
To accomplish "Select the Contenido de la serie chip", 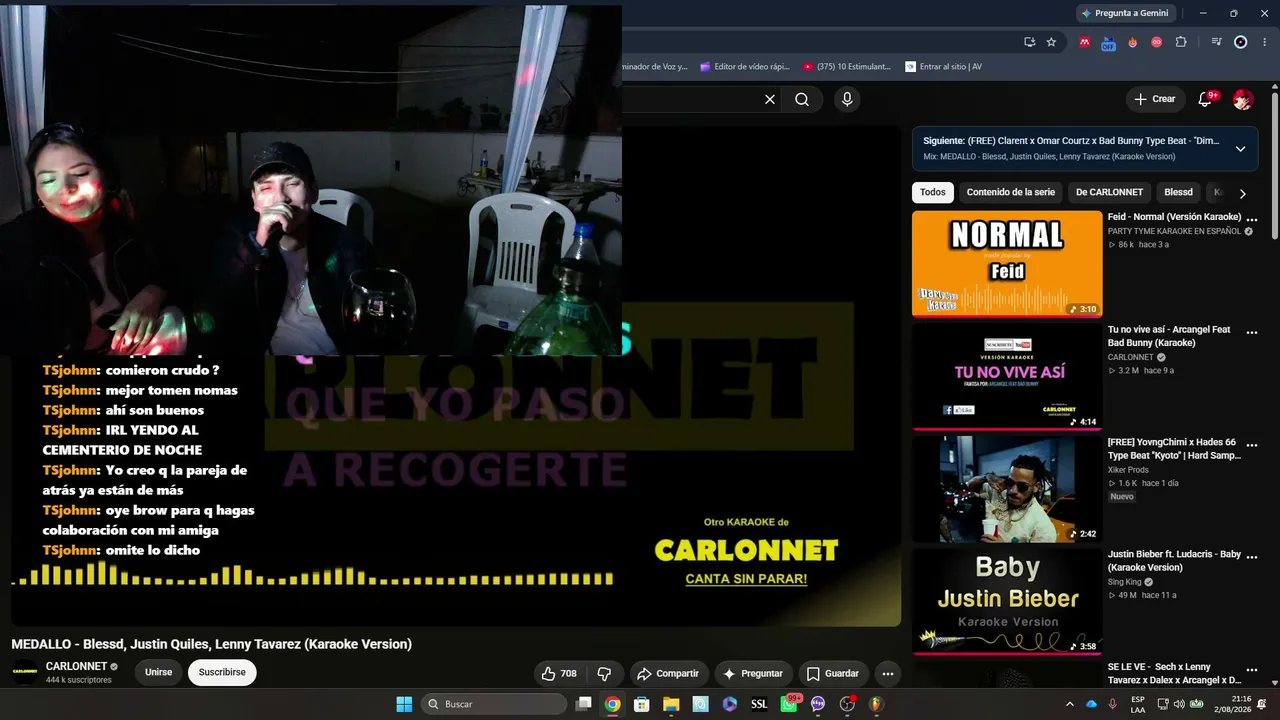I will click(1010, 192).
